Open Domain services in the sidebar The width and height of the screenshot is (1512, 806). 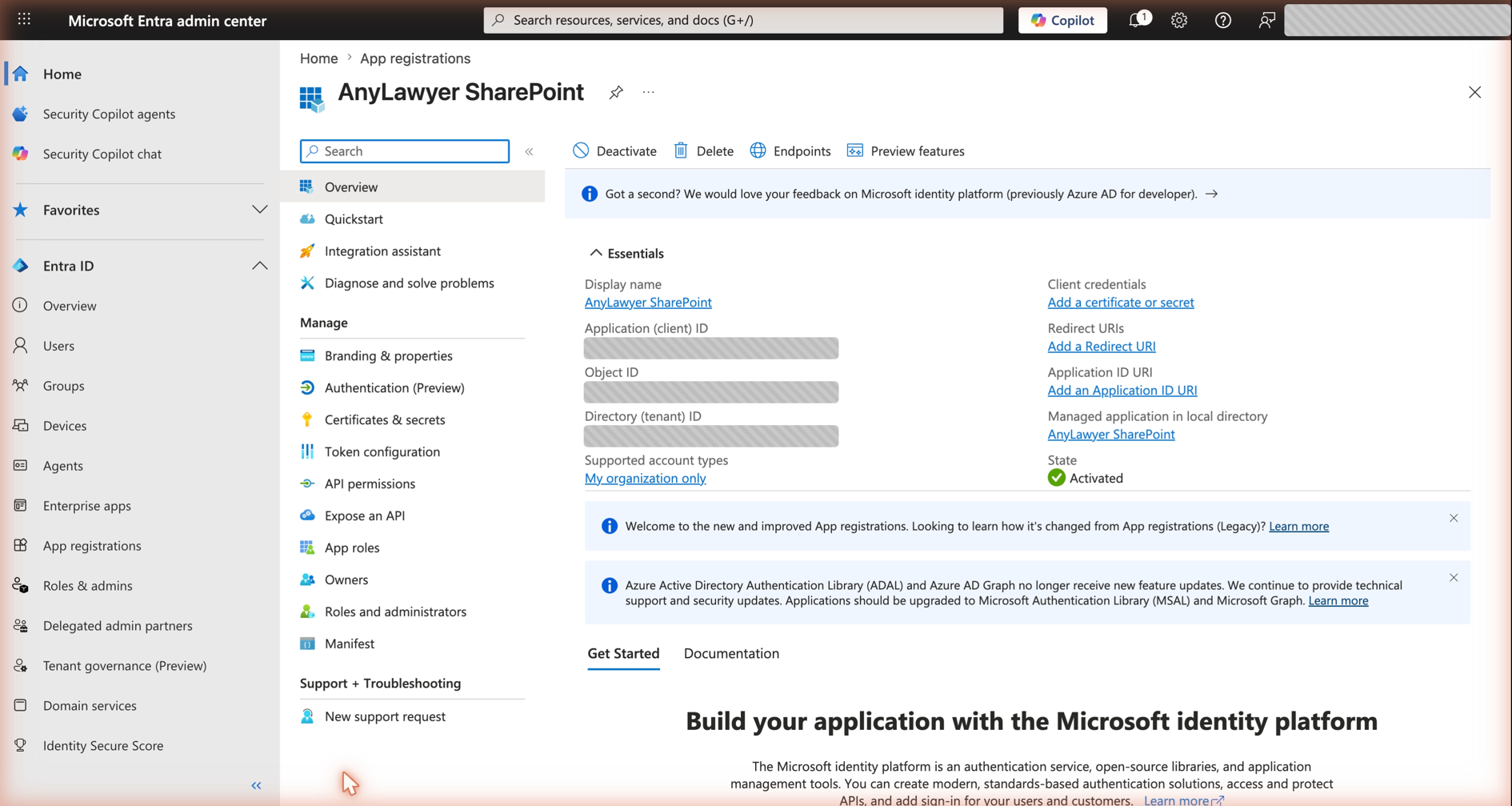click(90, 706)
